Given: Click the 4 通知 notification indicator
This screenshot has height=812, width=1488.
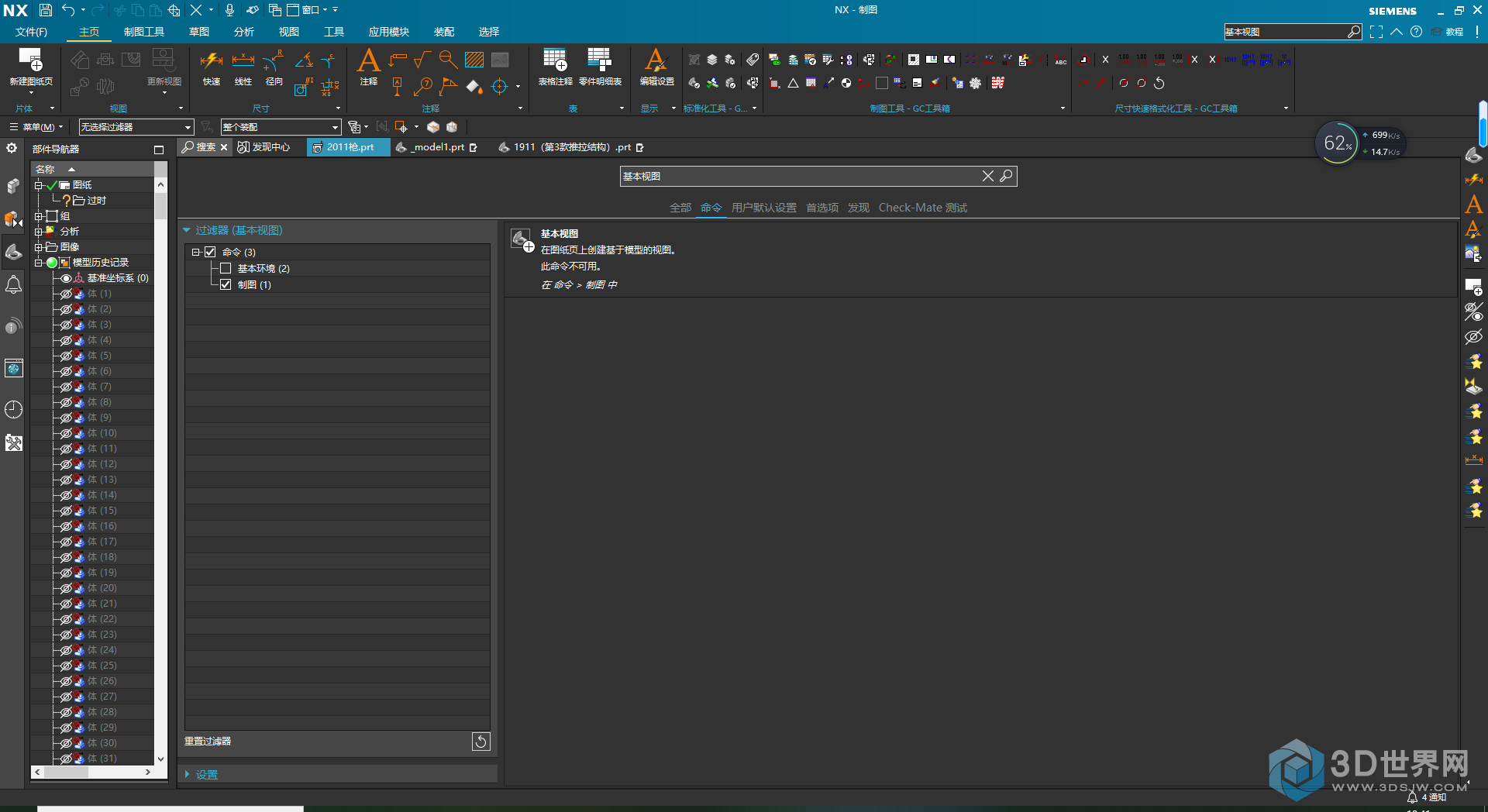Looking at the screenshot, I should [1426, 797].
